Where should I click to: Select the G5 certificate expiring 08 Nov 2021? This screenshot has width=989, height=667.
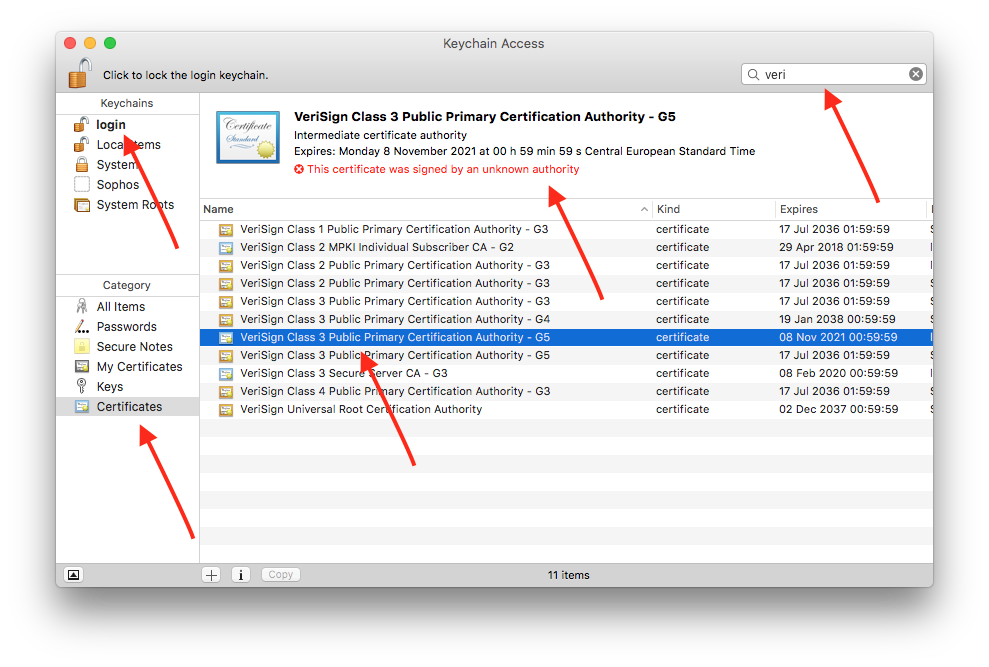(566, 338)
